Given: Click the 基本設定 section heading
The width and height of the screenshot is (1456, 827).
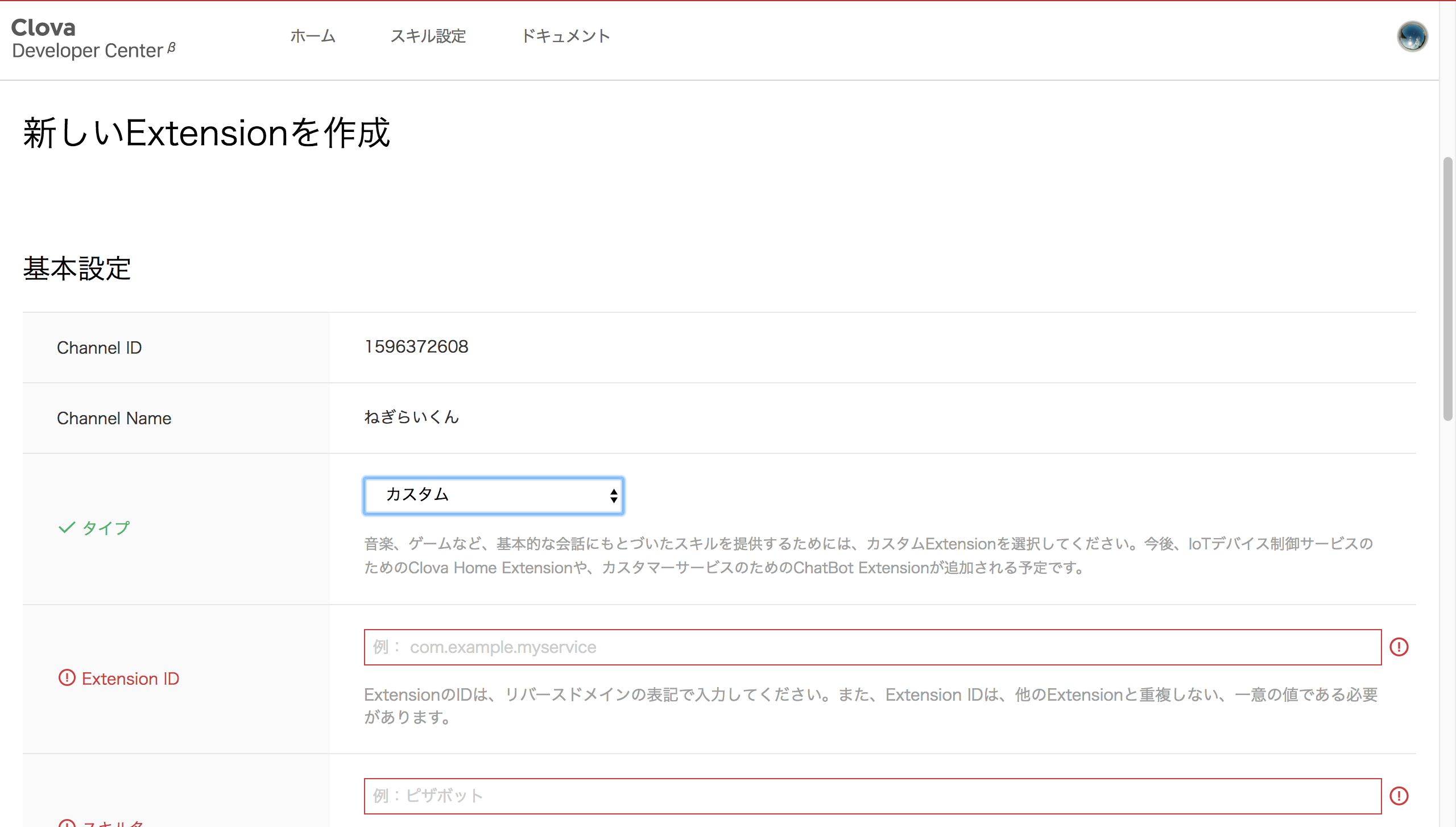Looking at the screenshot, I should [77, 268].
